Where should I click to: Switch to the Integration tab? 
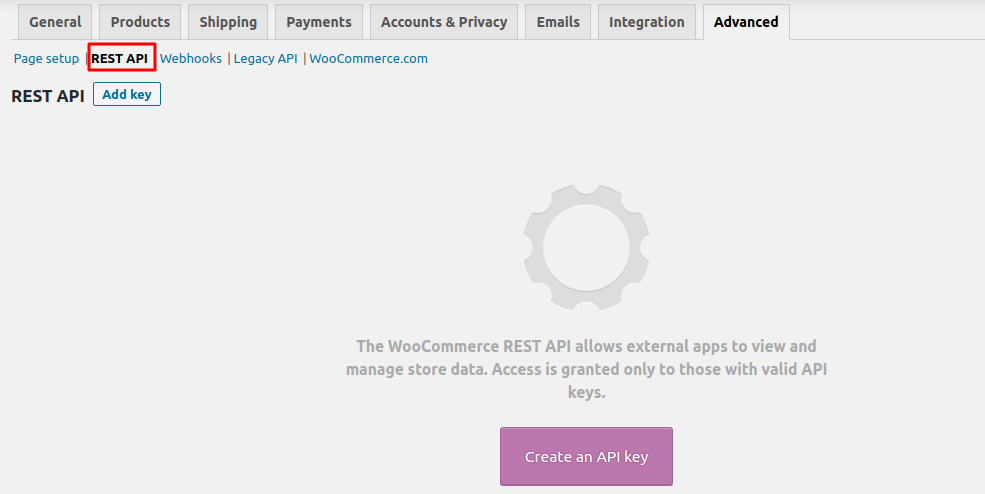647,22
